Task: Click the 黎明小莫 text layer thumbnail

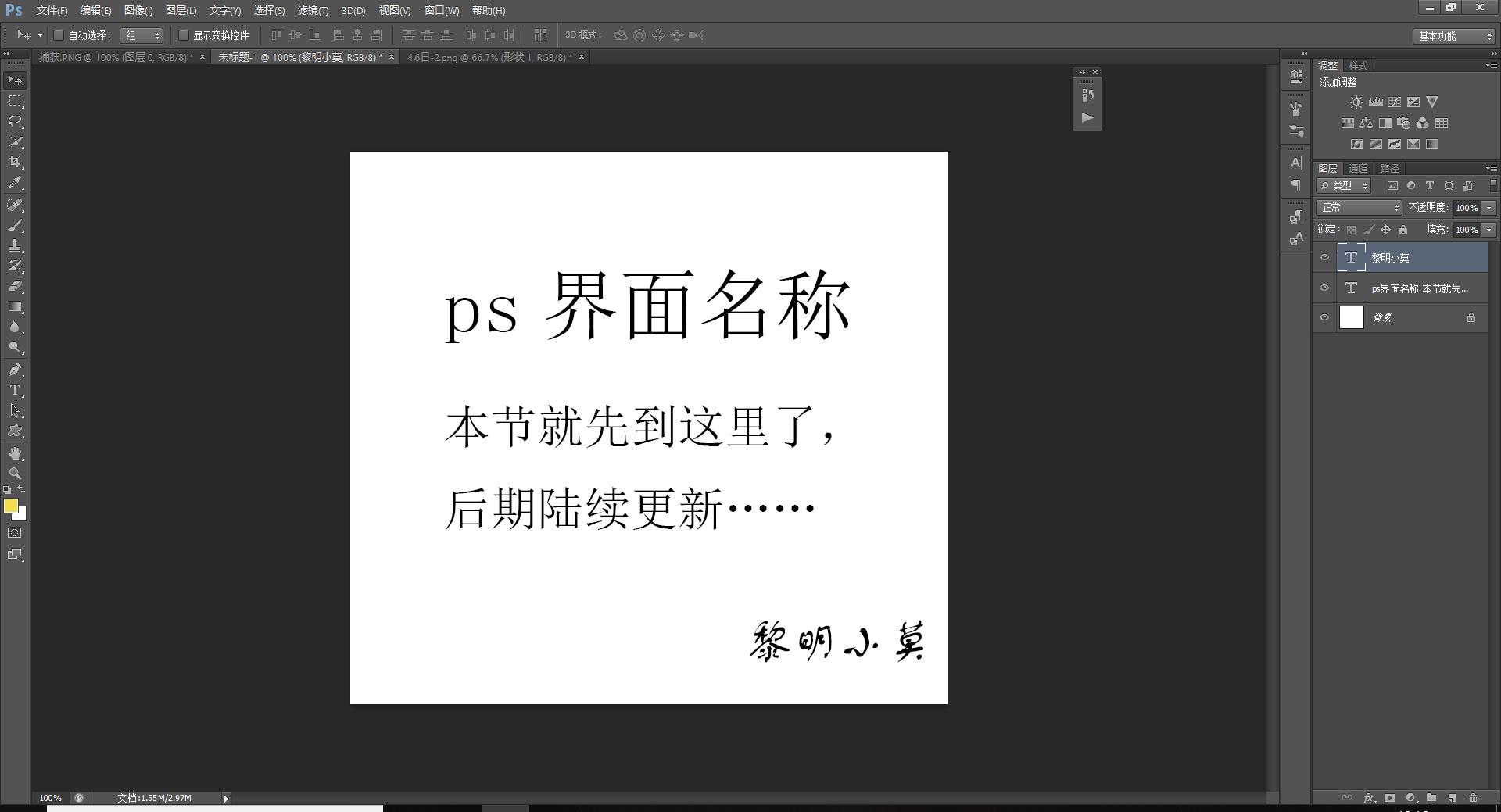Action: 1352,257
